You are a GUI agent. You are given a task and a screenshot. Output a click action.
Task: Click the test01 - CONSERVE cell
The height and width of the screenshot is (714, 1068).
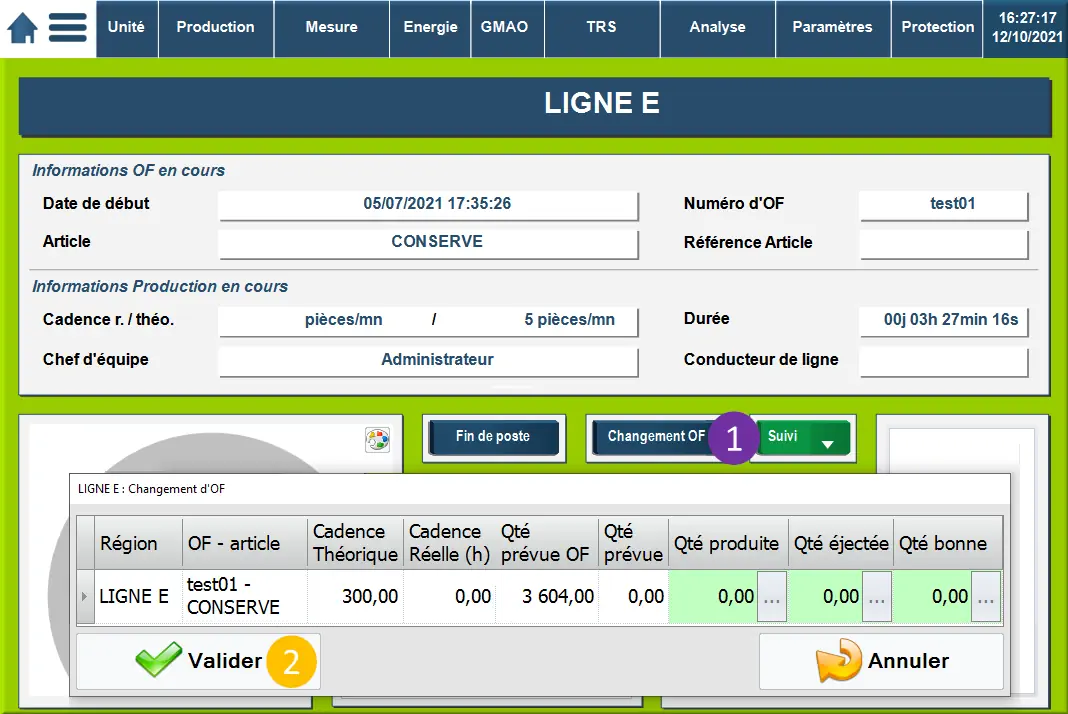245,597
